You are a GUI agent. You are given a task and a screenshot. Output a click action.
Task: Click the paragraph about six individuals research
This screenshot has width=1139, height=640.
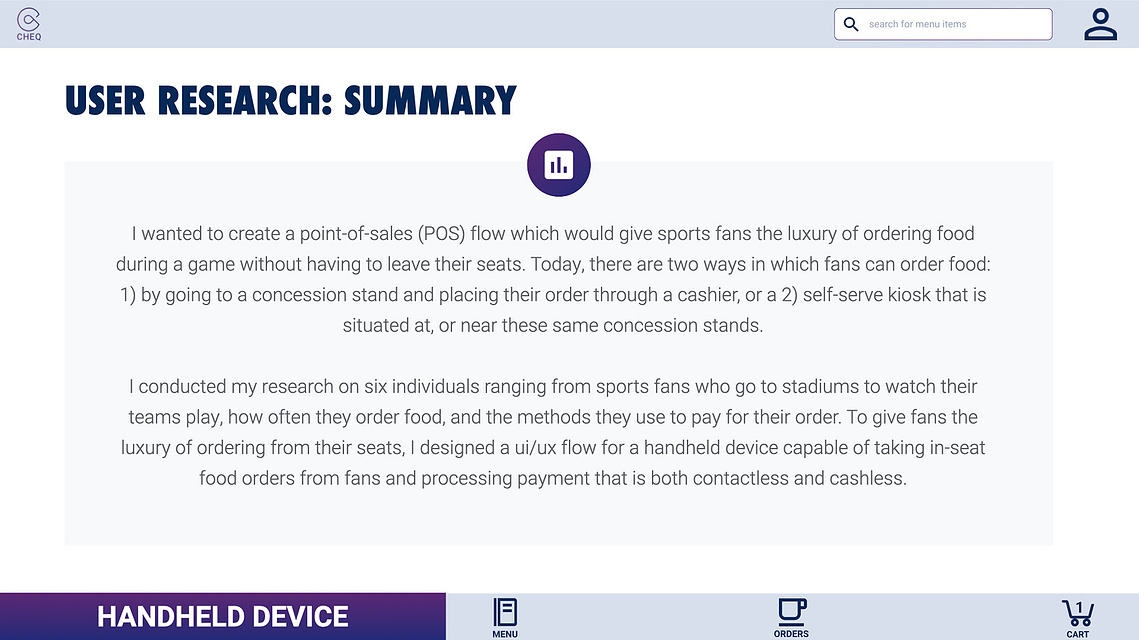tap(553, 432)
